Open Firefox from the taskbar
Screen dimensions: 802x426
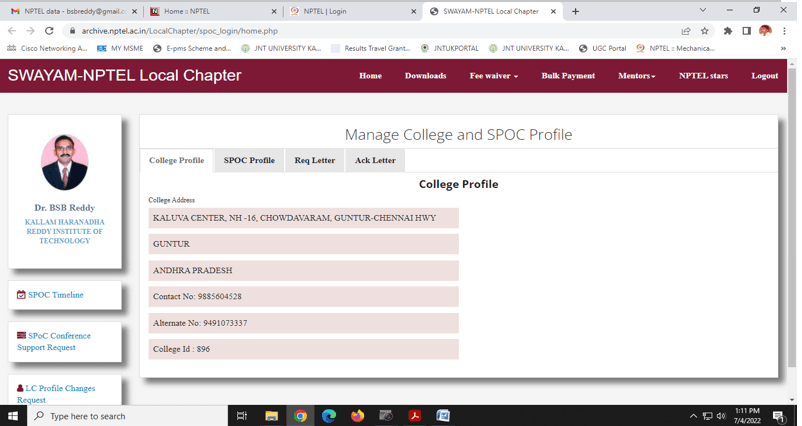click(x=357, y=416)
